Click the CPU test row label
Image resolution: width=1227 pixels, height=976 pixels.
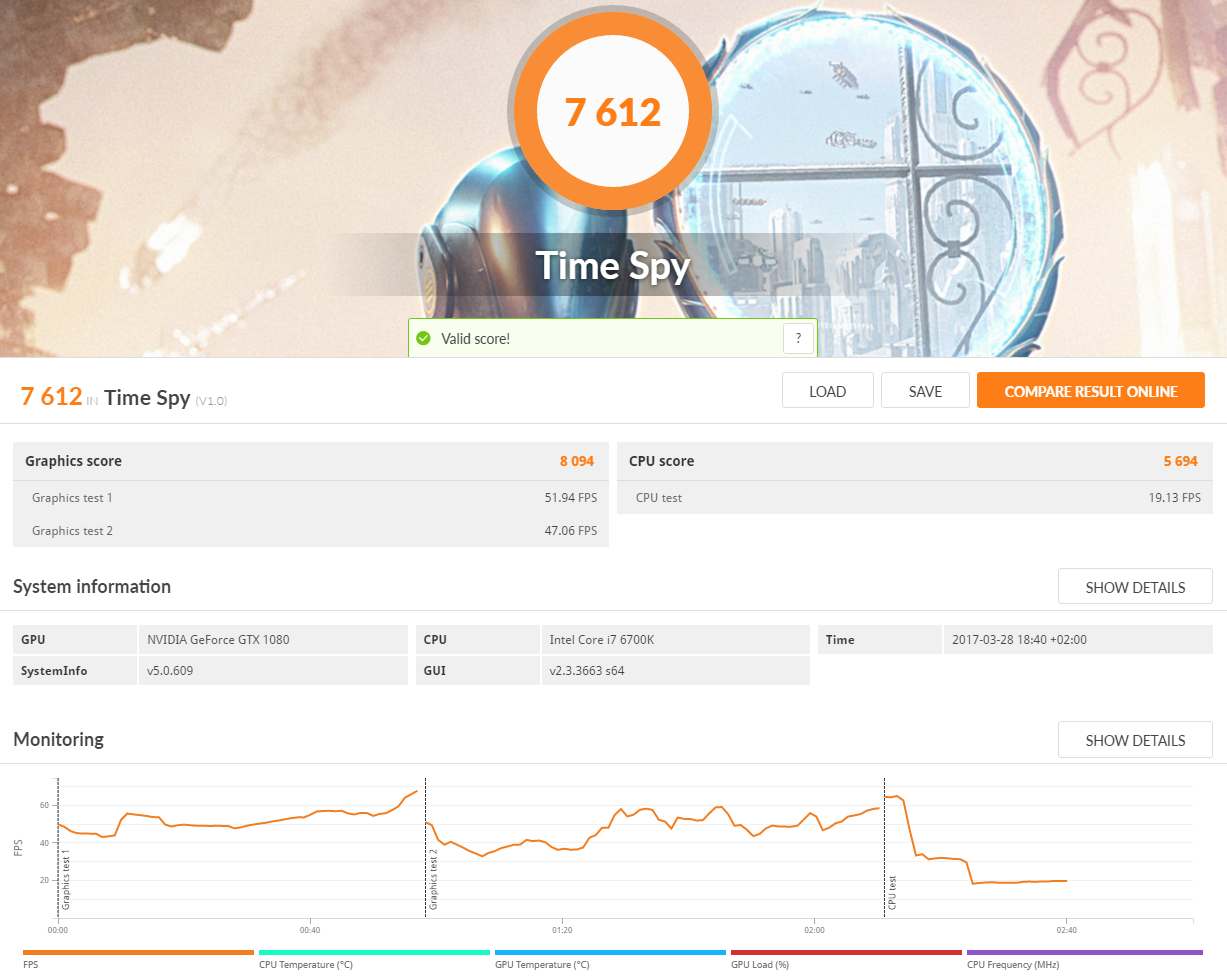[x=659, y=498]
